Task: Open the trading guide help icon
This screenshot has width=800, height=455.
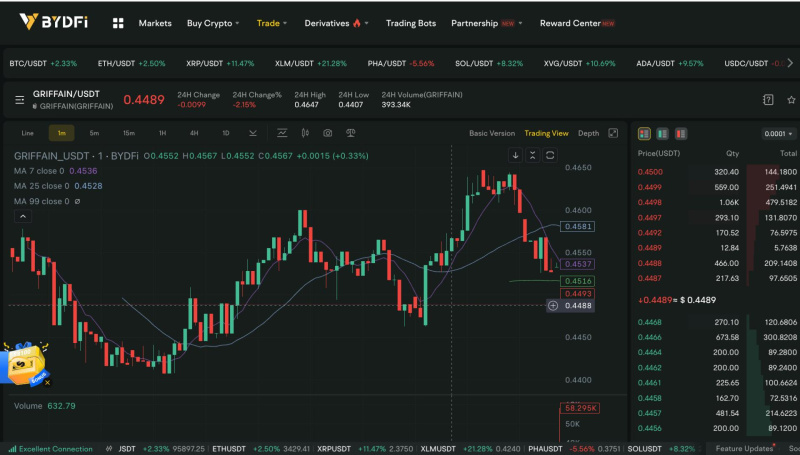Action: pyautogui.click(x=768, y=100)
